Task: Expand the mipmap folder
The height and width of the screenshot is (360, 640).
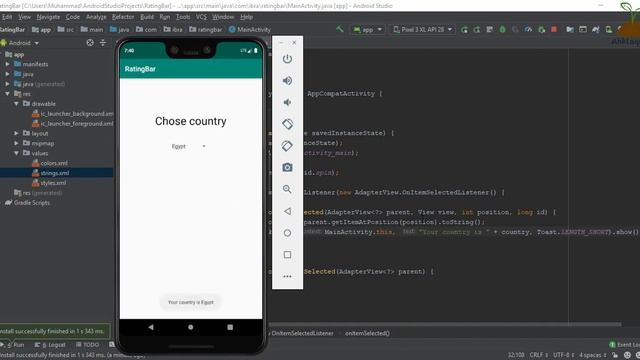Action: tap(17, 143)
